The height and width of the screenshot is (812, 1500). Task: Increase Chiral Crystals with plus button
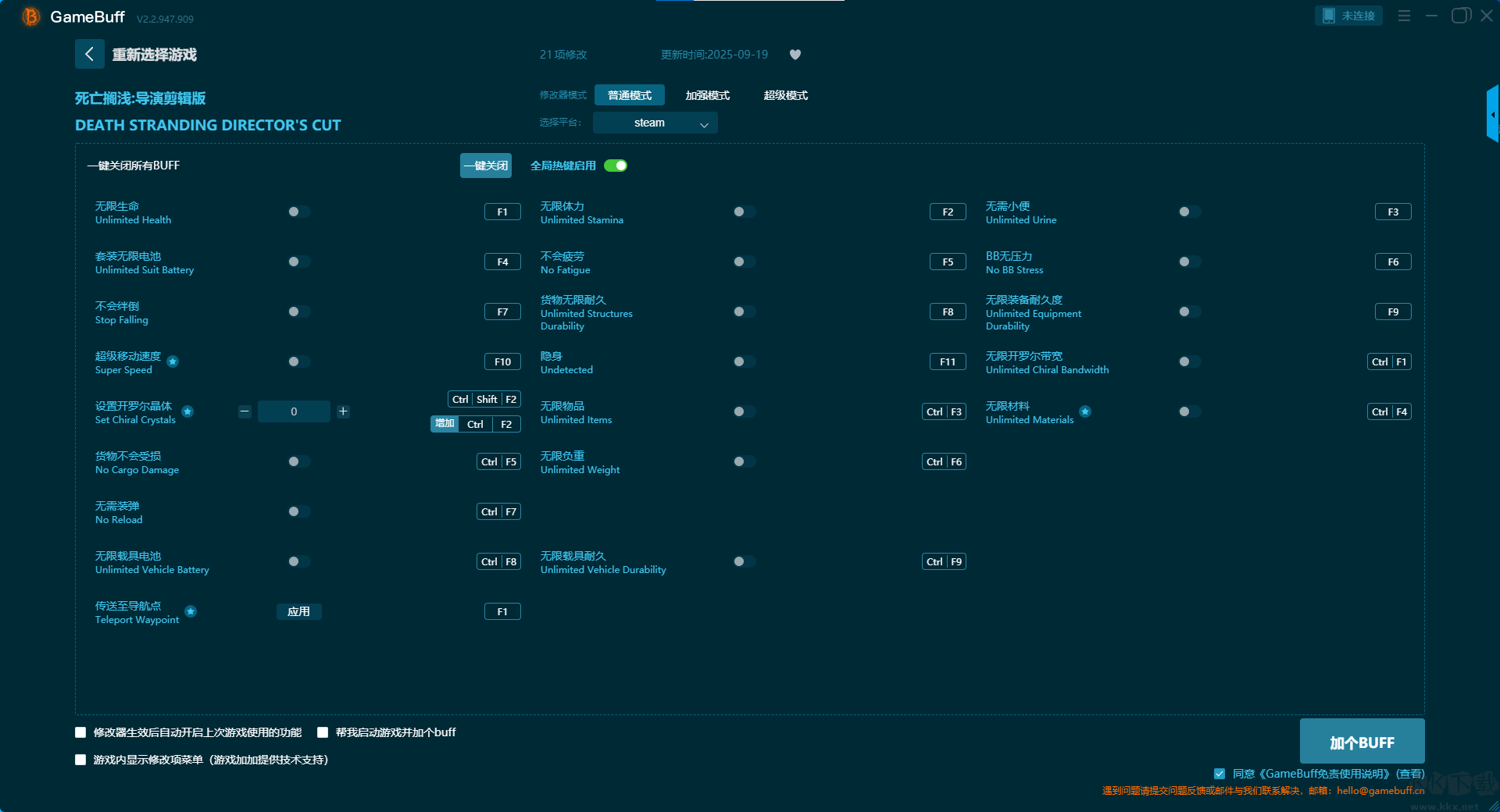(343, 411)
